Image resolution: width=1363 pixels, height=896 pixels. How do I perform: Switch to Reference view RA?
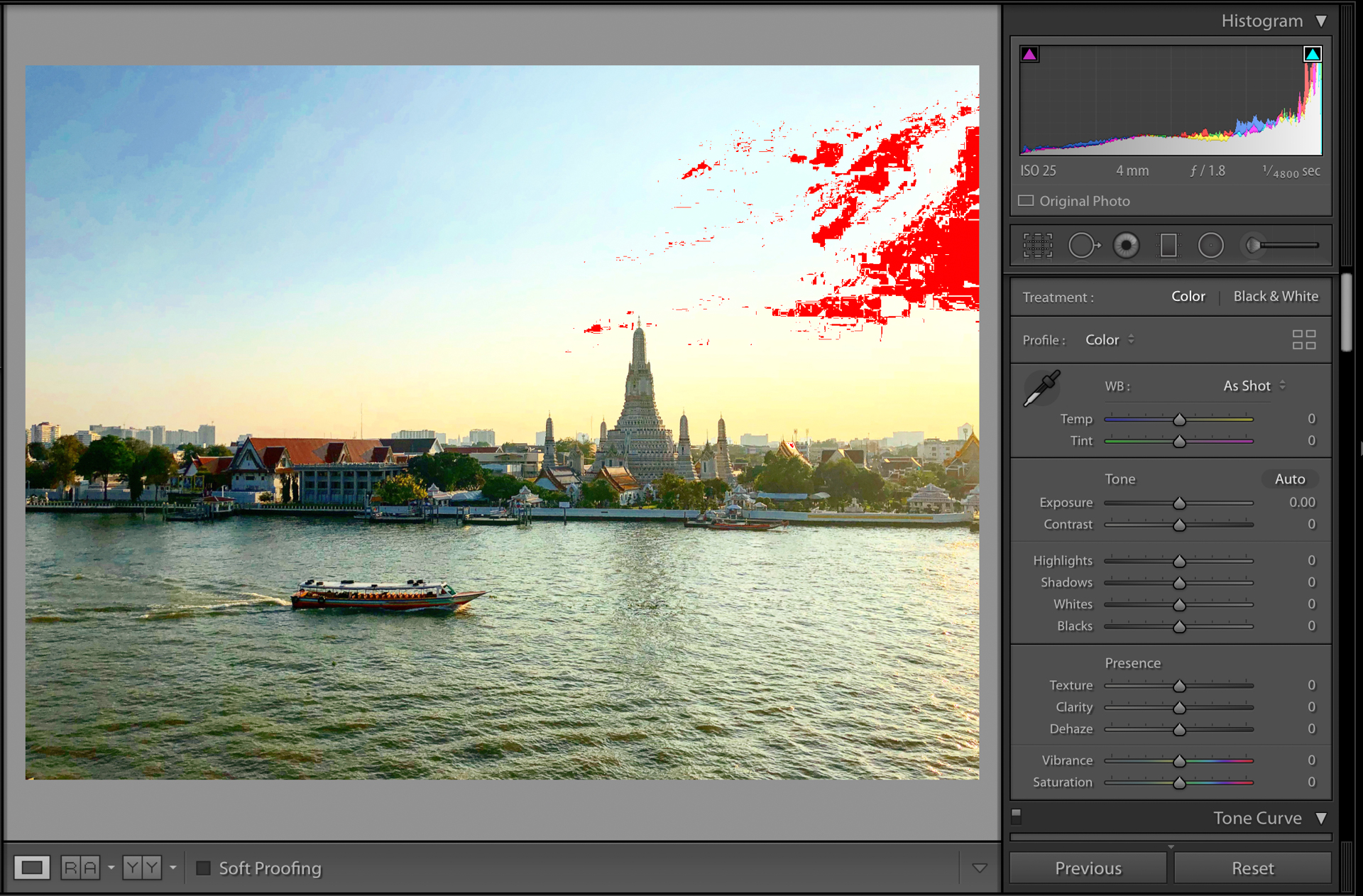80,868
